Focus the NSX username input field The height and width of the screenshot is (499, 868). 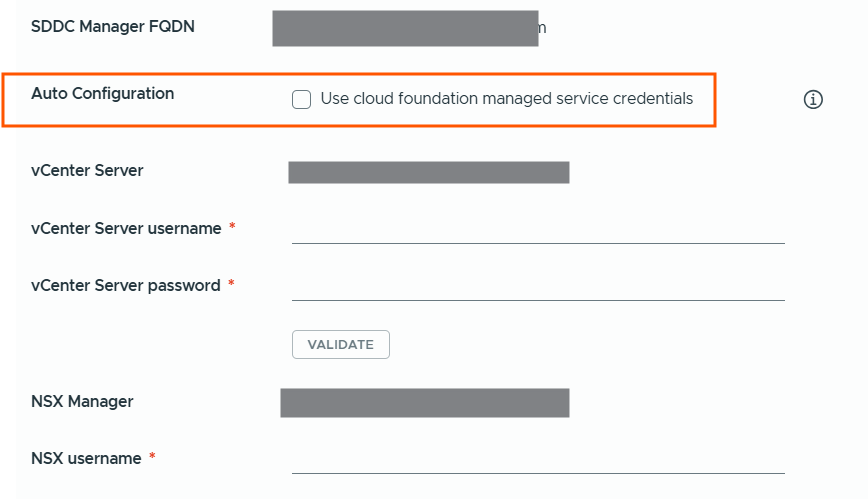(538, 460)
